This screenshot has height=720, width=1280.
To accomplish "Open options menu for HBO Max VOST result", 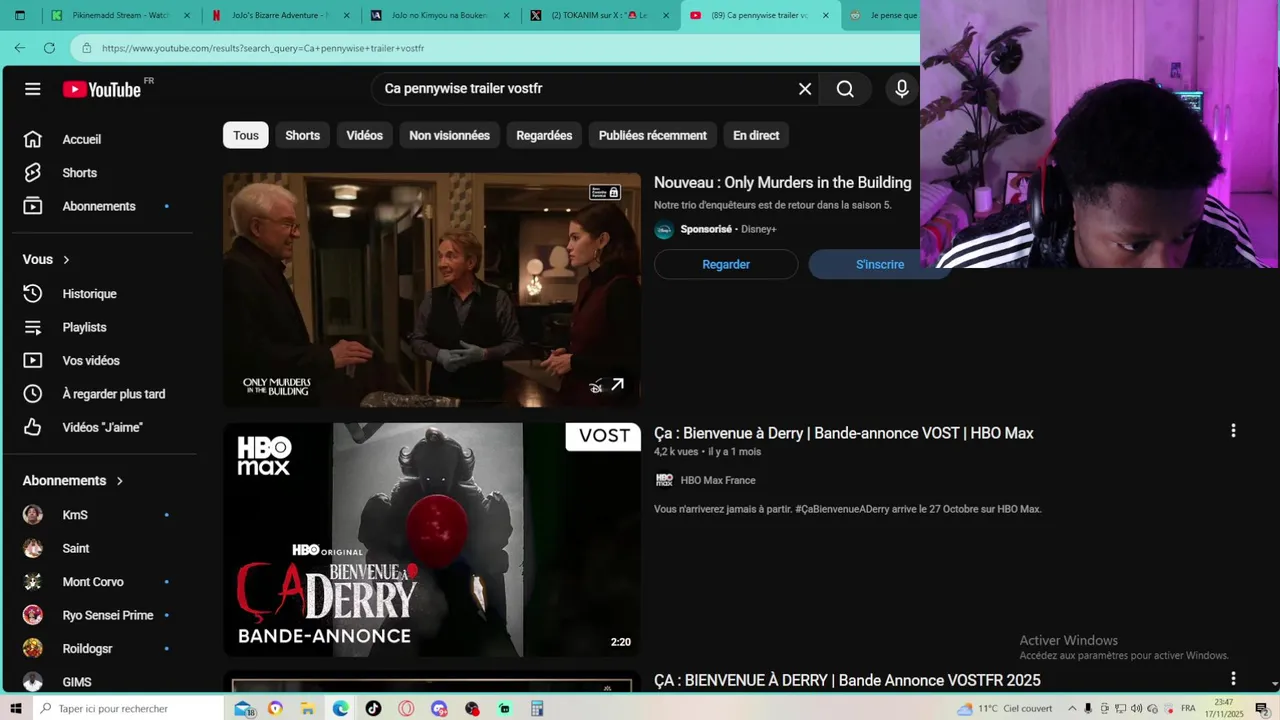I will (x=1233, y=431).
